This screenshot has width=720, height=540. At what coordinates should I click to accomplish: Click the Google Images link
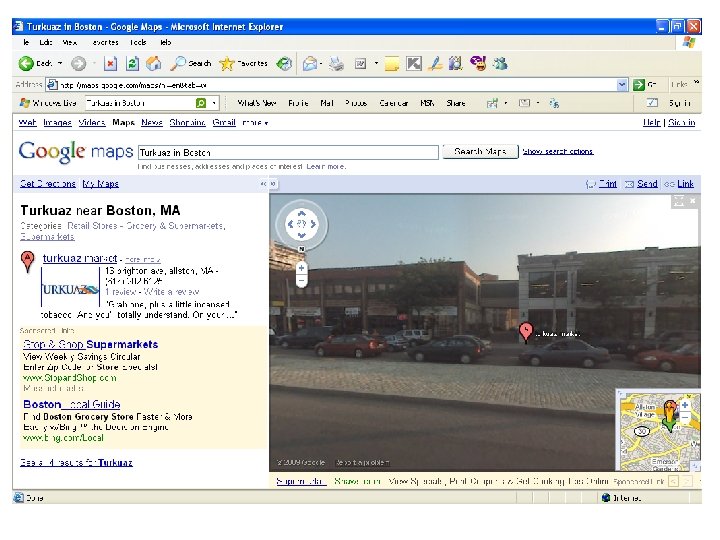[x=57, y=123]
